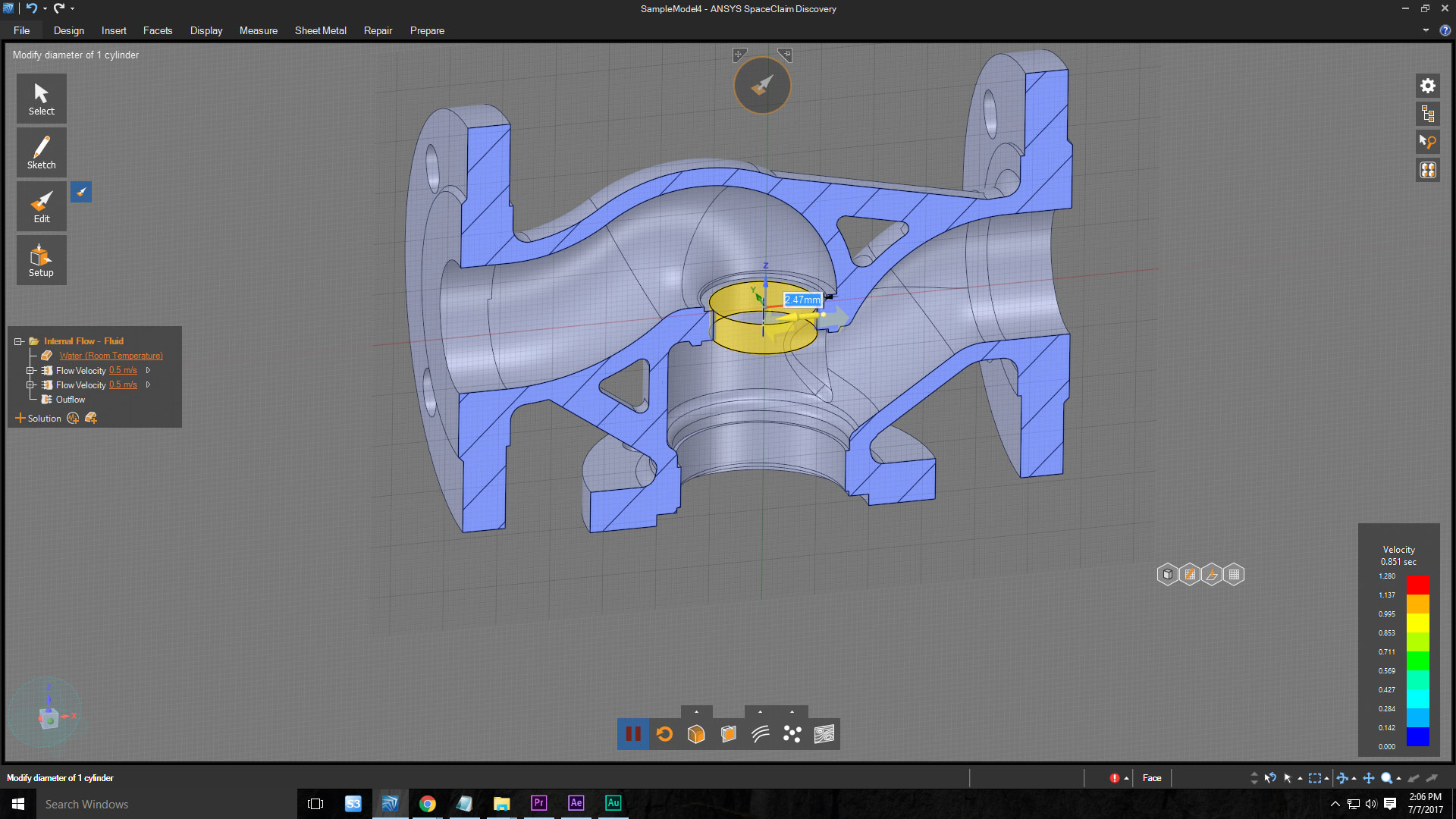Click the second hexagon view option icon
Screen dimensions: 1456x819
point(1190,574)
